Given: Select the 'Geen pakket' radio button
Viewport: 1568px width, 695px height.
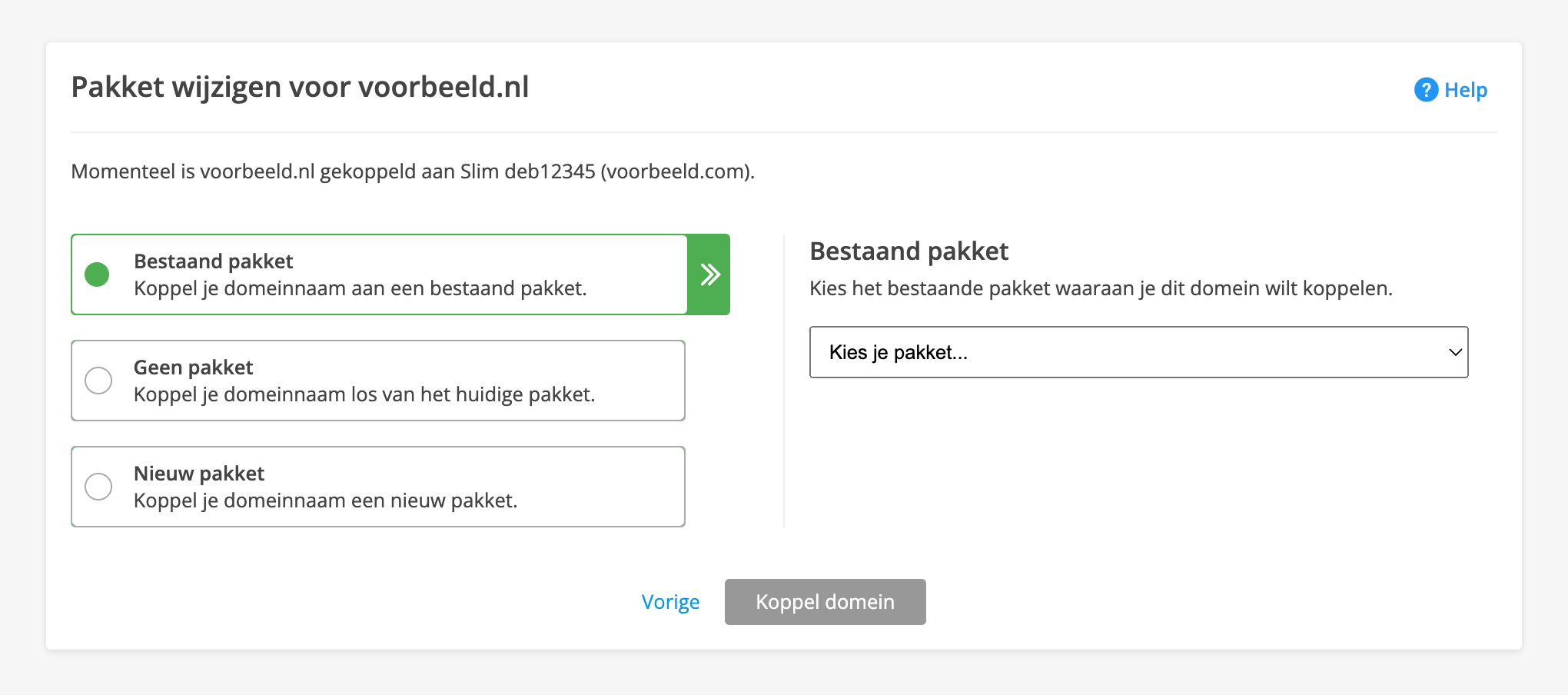Looking at the screenshot, I should [x=98, y=380].
